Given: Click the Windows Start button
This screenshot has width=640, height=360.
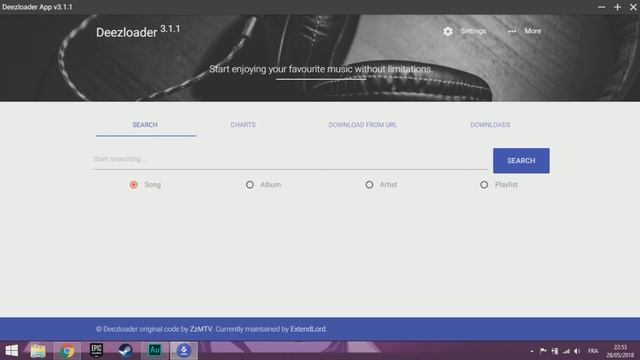Looking at the screenshot, I should click(11, 351).
